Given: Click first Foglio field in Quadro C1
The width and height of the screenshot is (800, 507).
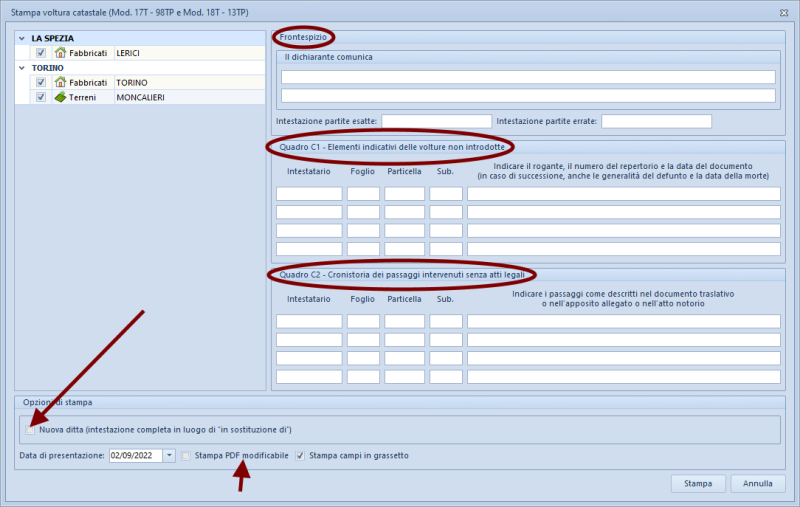Looking at the screenshot, I should click(363, 194).
